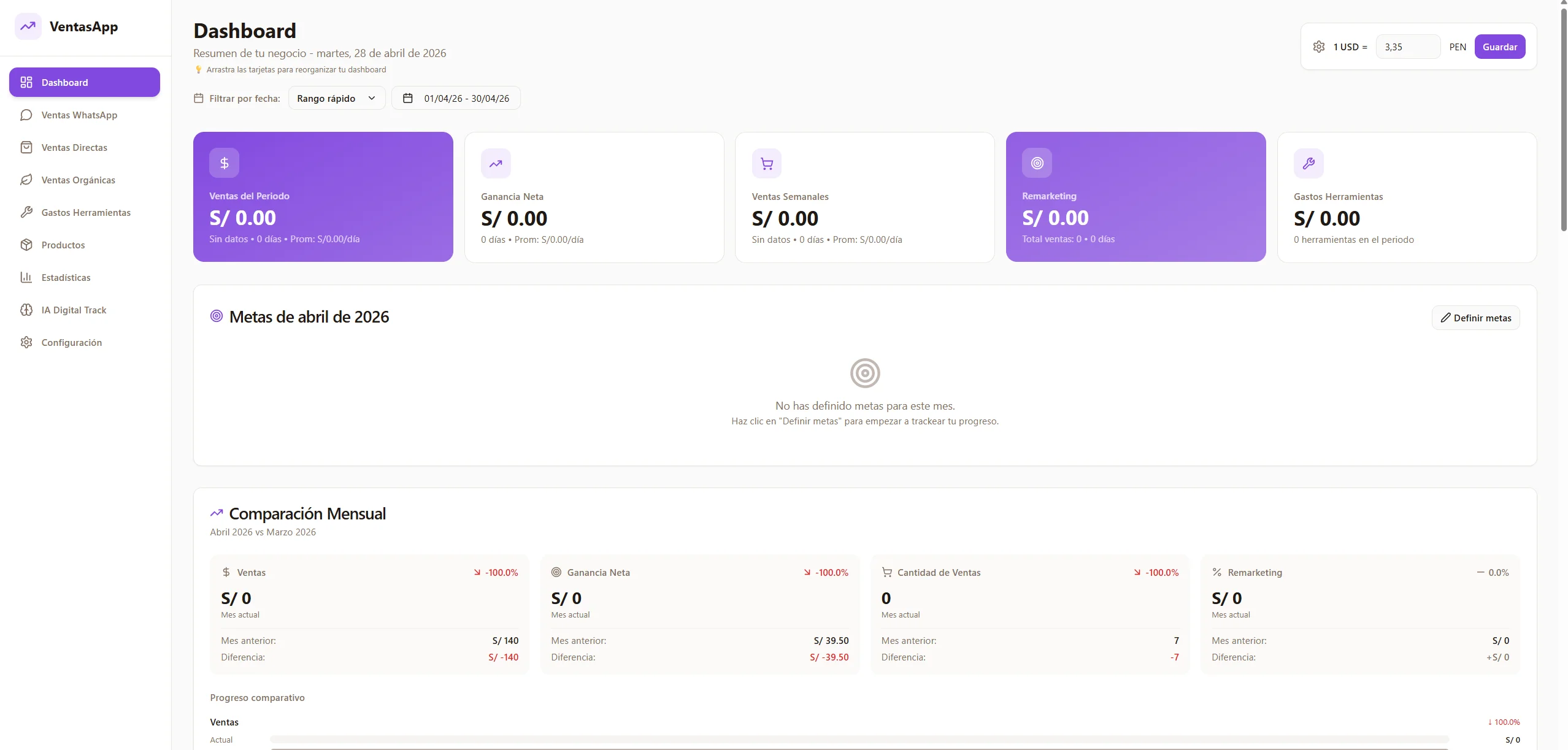Select the Ganancia Neta summary card
The height and width of the screenshot is (750, 1568).
click(x=594, y=197)
